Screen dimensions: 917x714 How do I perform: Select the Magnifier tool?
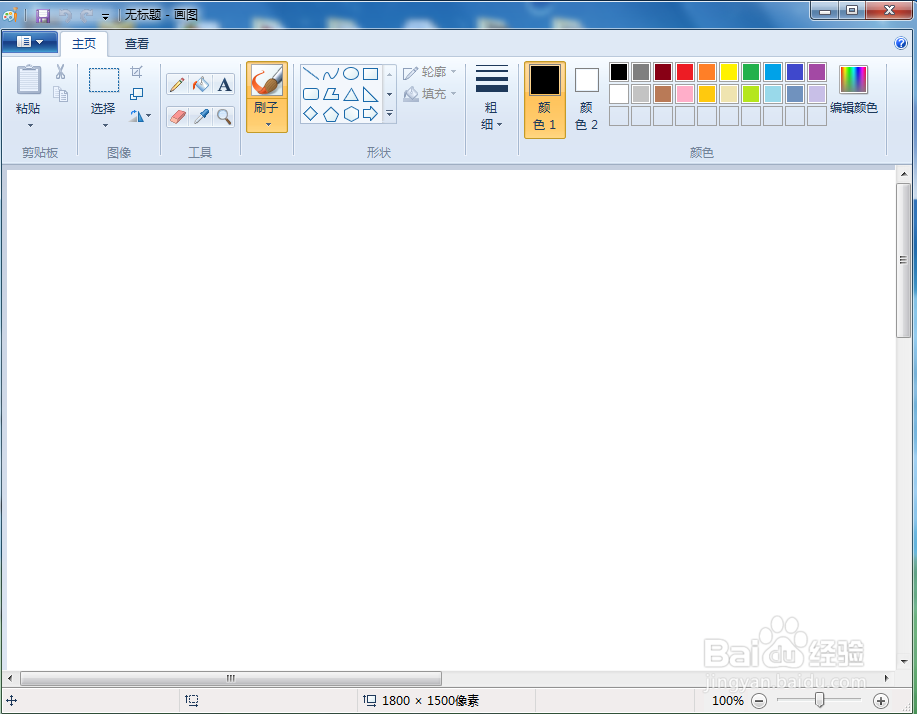(x=224, y=117)
